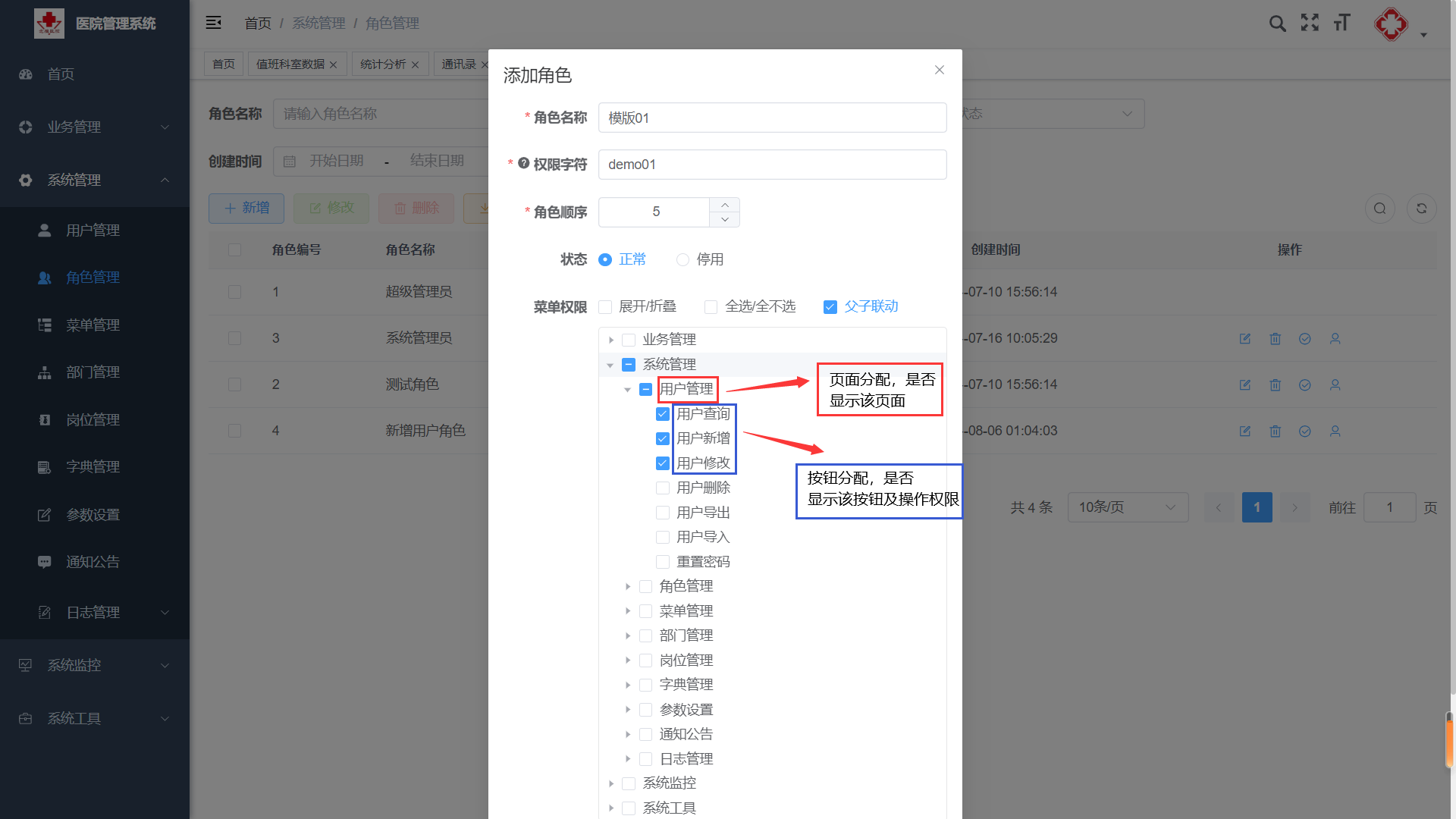Click assign user icon for 新增用户角色 row
Screen dimensions: 1456x819
coord(1335,431)
